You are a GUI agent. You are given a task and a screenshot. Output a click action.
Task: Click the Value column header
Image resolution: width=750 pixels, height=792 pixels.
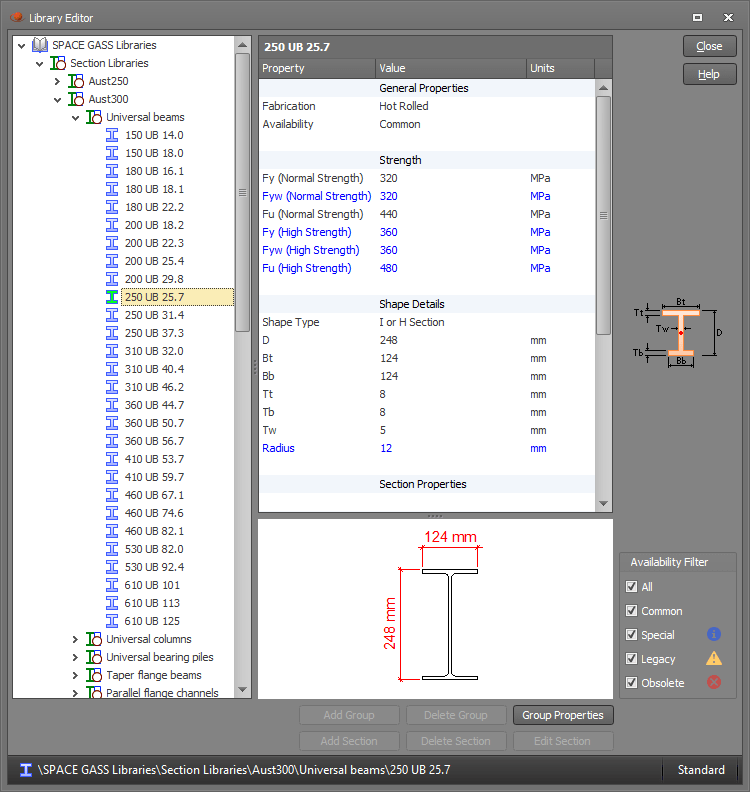tap(451, 68)
